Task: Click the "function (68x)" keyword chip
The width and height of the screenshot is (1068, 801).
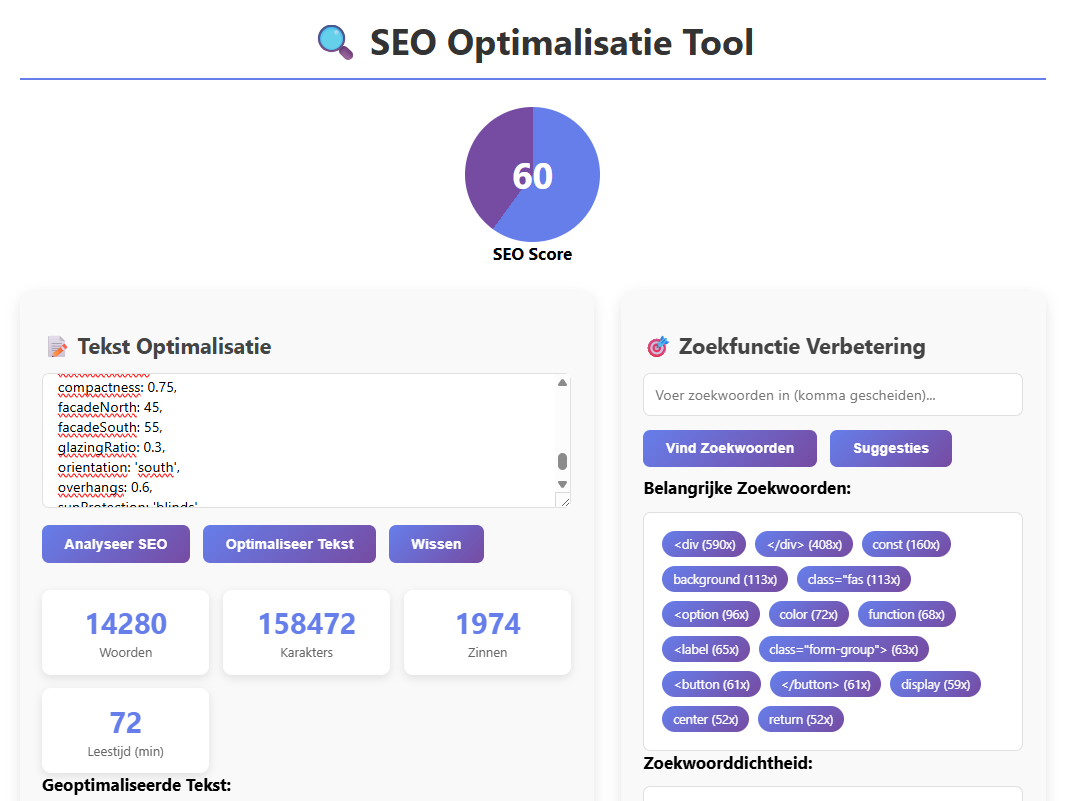Action: pos(906,614)
